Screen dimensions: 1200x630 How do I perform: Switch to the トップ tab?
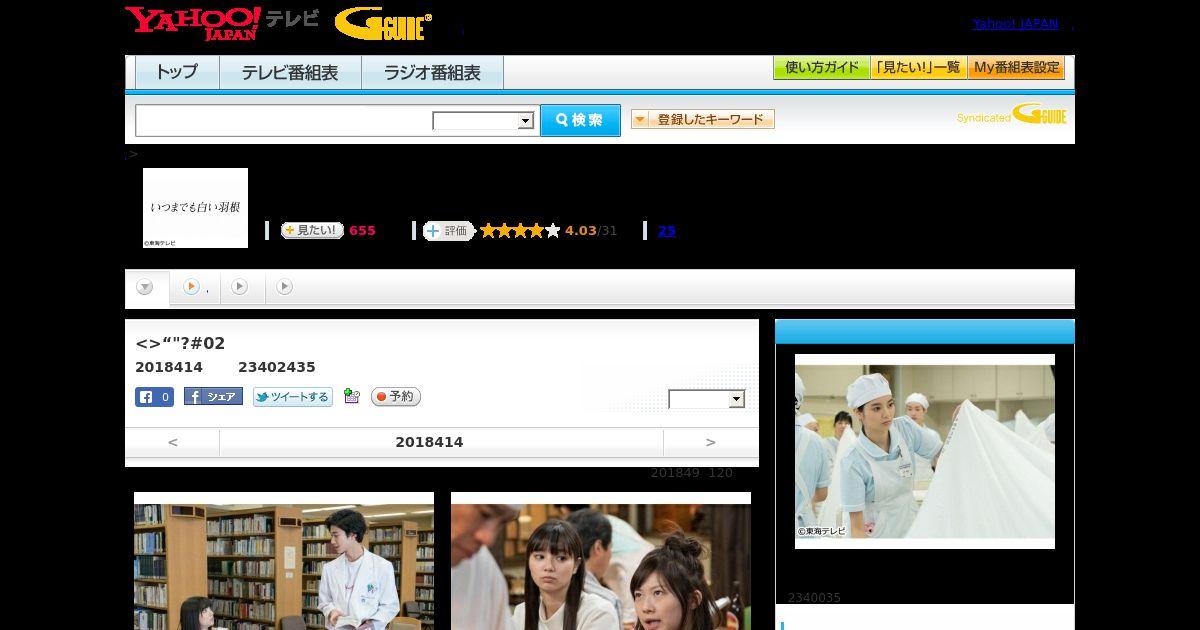[x=177, y=73]
